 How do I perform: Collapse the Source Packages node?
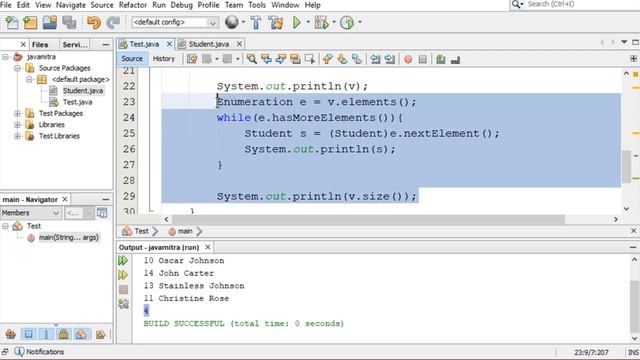(x=17, y=68)
